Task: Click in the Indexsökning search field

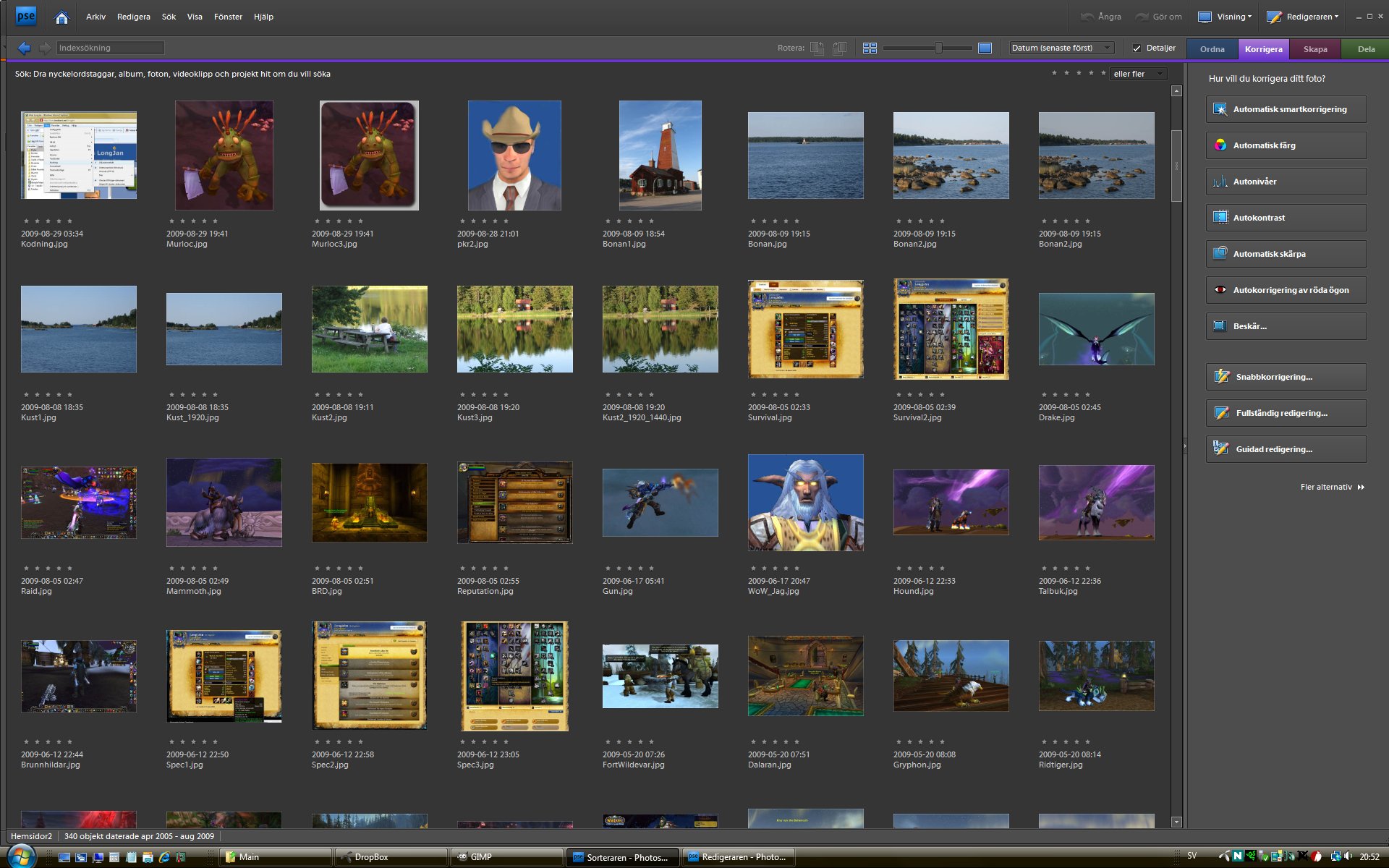Action: (111, 48)
